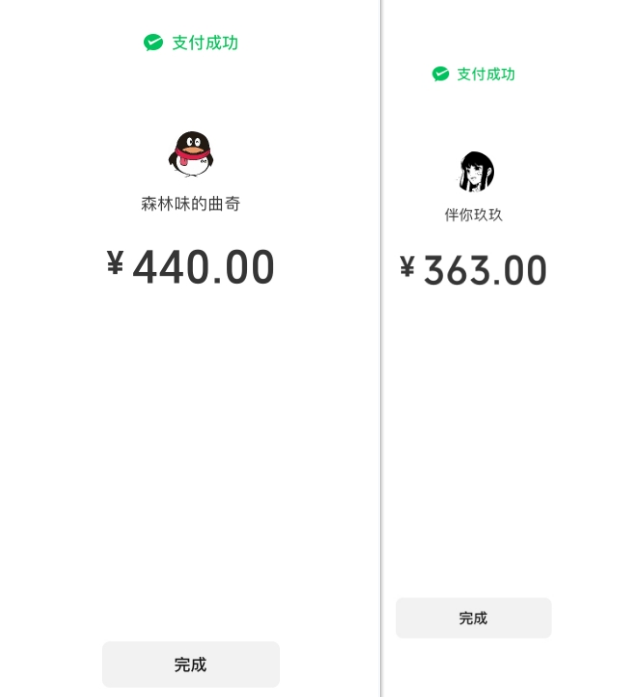The width and height of the screenshot is (641, 697).
Task: Click the ¥440.00 payment amount
Action: pyautogui.click(x=190, y=267)
